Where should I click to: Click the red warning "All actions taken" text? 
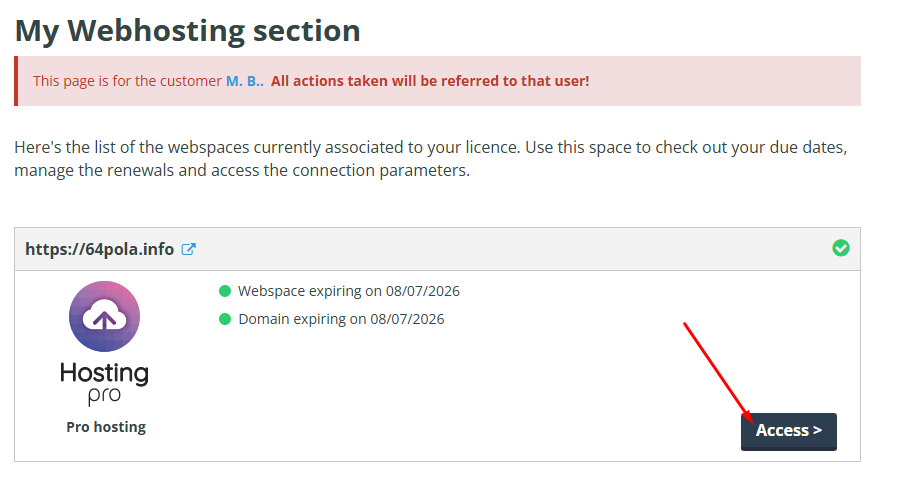(x=430, y=81)
